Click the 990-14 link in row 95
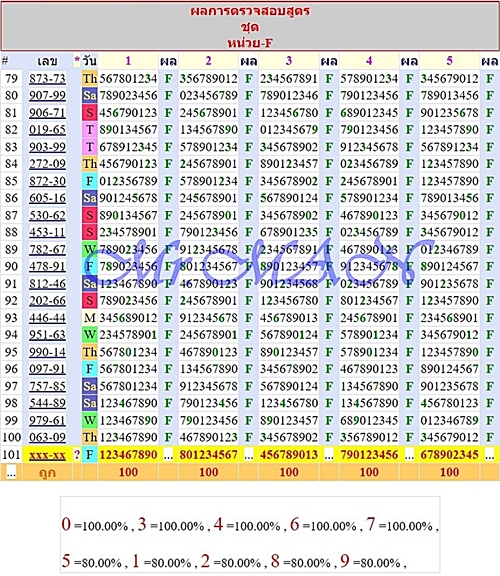500x576 pixels. (x=47, y=352)
